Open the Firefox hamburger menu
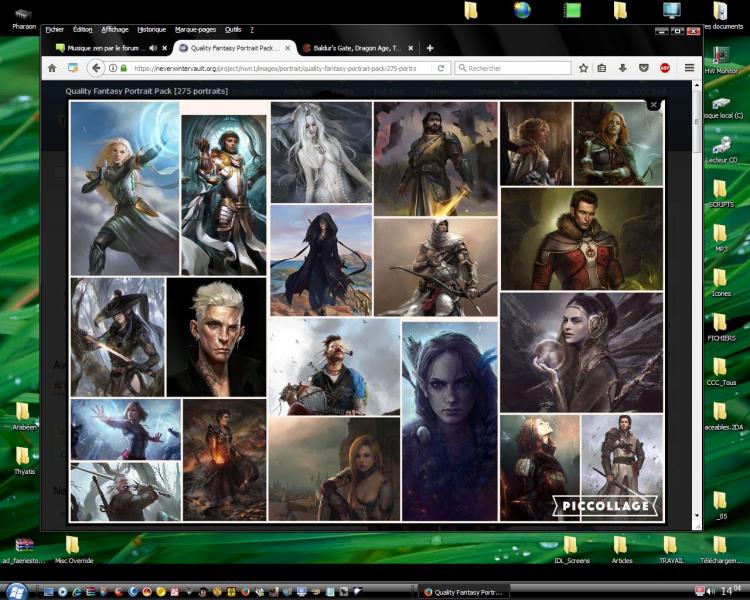750x600 pixels. tap(689, 68)
